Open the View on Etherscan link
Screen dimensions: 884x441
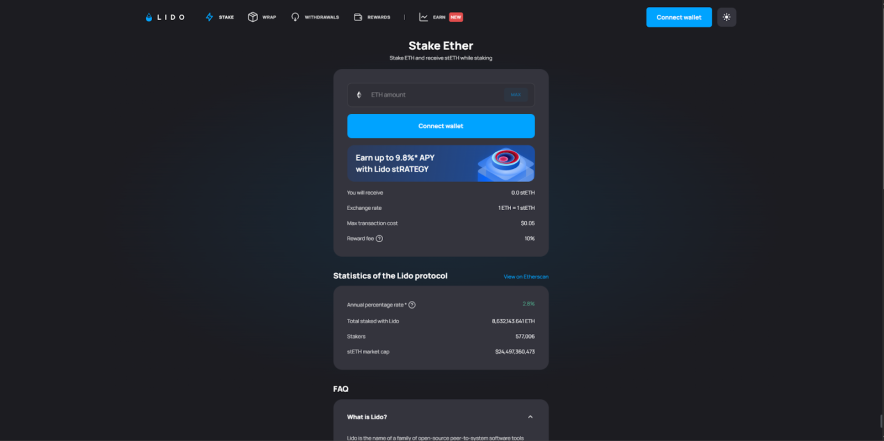[x=526, y=276]
